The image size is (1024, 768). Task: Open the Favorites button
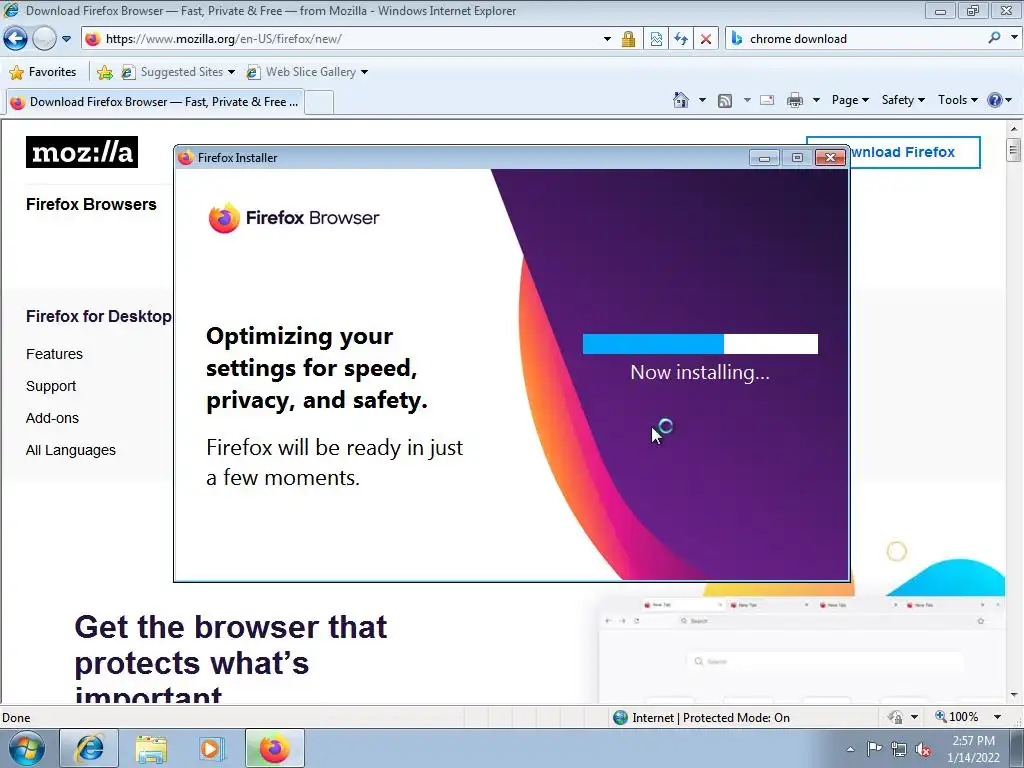43,72
